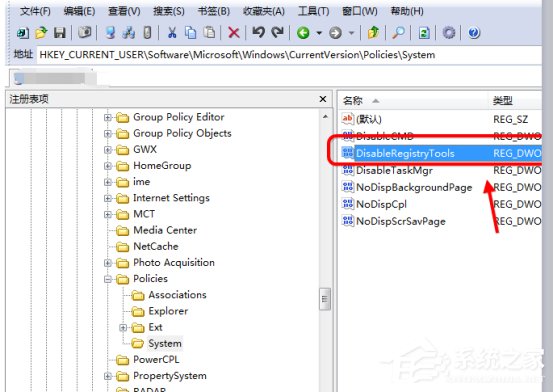This screenshot has height=392, width=554.
Task: Click the Save floppy disk icon
Action: click(x=60, y=33)
